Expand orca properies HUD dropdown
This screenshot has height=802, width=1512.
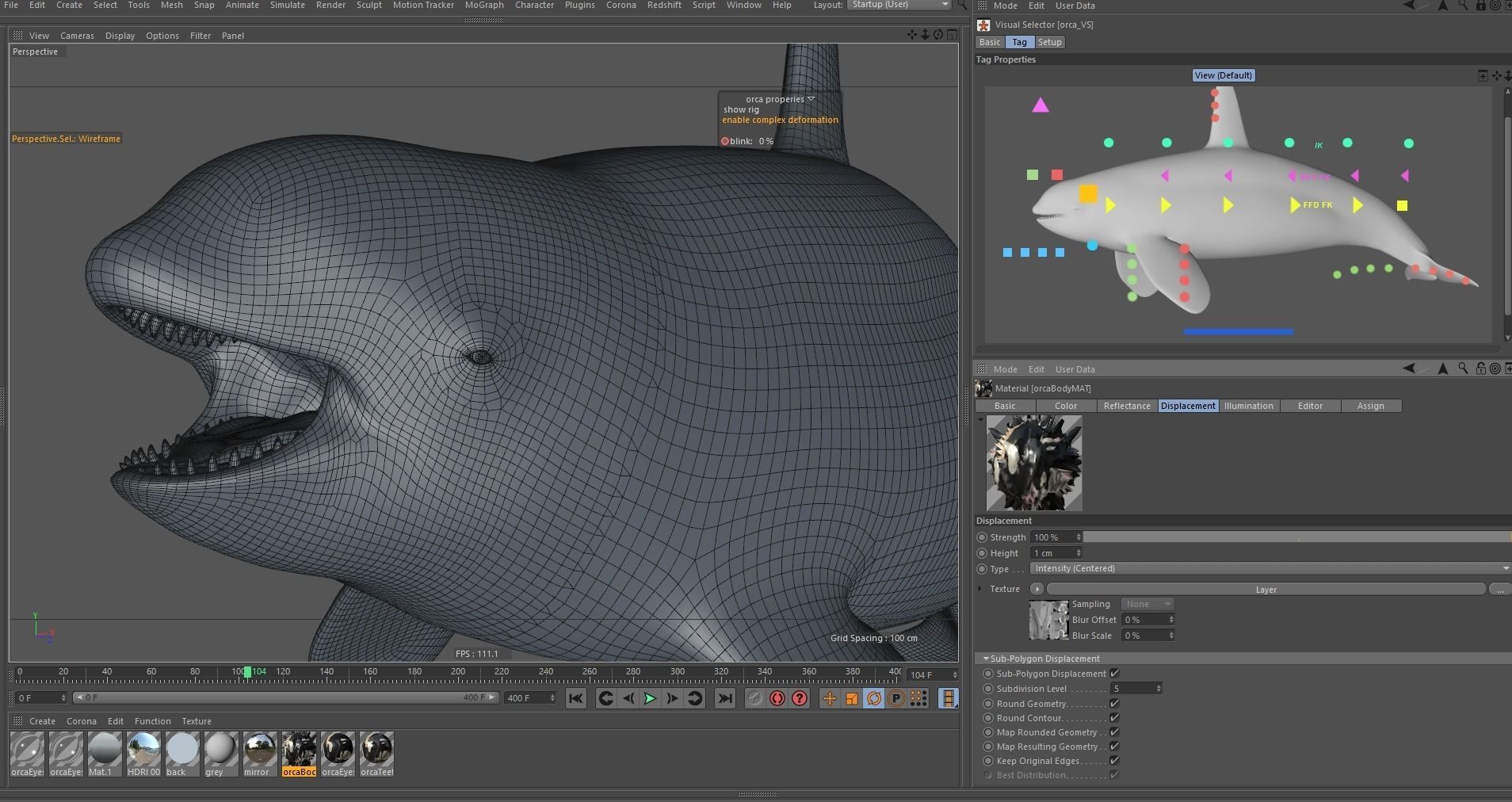(x=811, y=99)
